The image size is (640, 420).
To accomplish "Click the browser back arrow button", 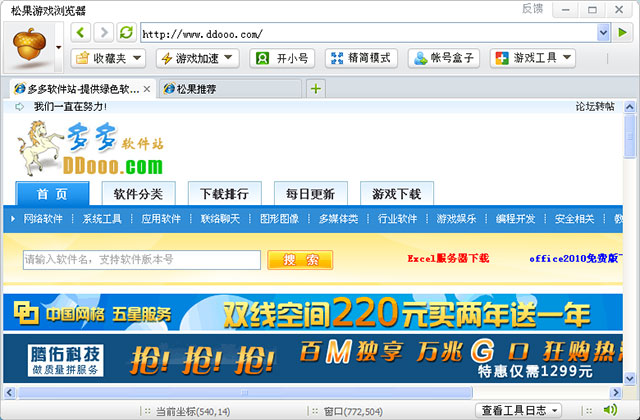I will pyautogui.click(x=80, y=33).
